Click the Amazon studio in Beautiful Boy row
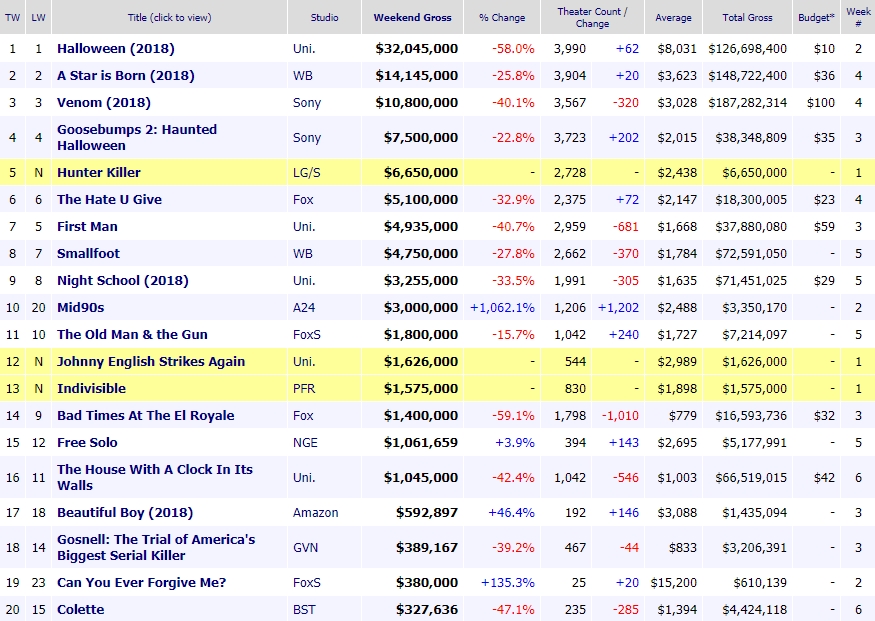Image resolution: width=875 pixels, height=621 pixels. pos(315,512)
